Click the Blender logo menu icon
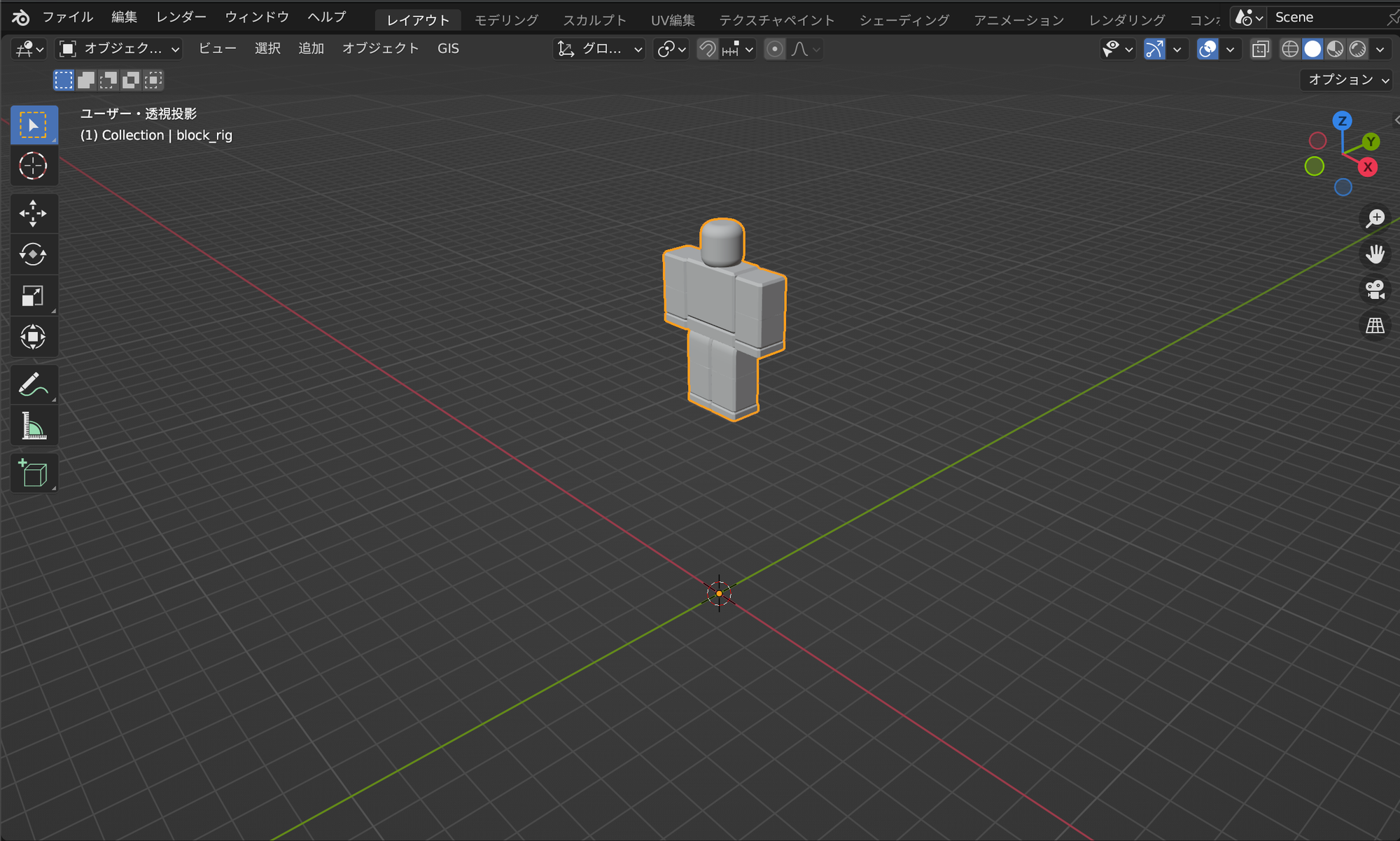Viewport: 1400px width, 841px height. (x=20, y=17)
